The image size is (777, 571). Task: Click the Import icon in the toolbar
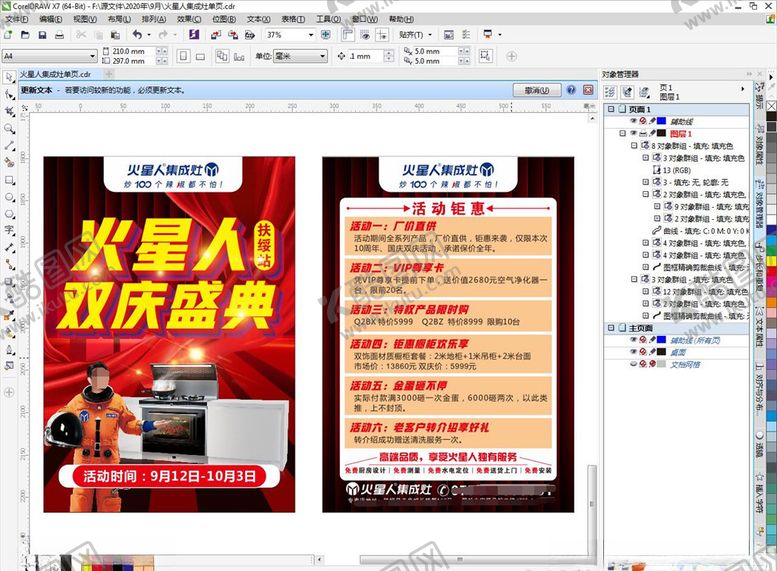(x=216, y=35)
